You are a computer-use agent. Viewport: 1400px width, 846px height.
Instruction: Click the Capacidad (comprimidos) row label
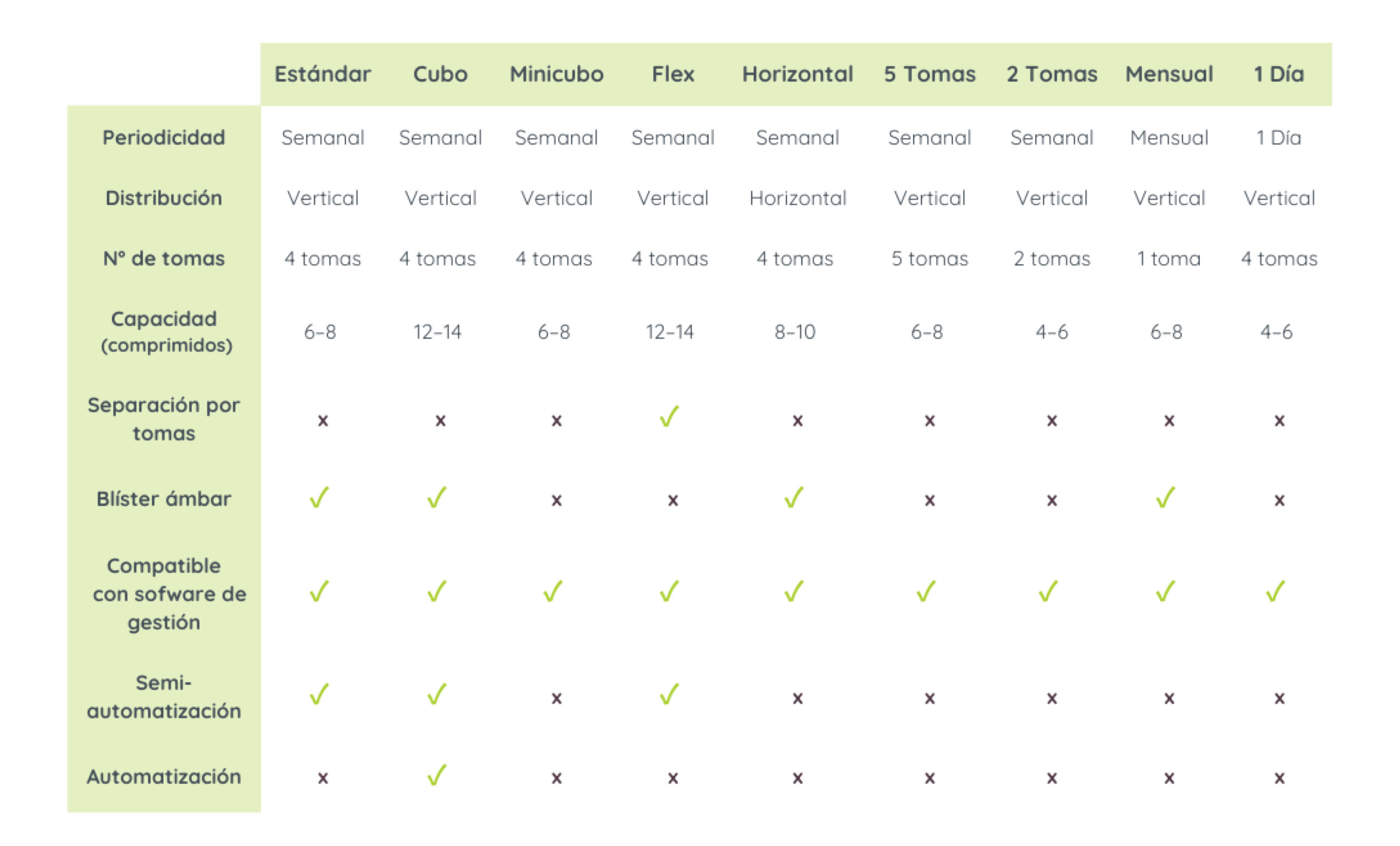click(164, 331)
